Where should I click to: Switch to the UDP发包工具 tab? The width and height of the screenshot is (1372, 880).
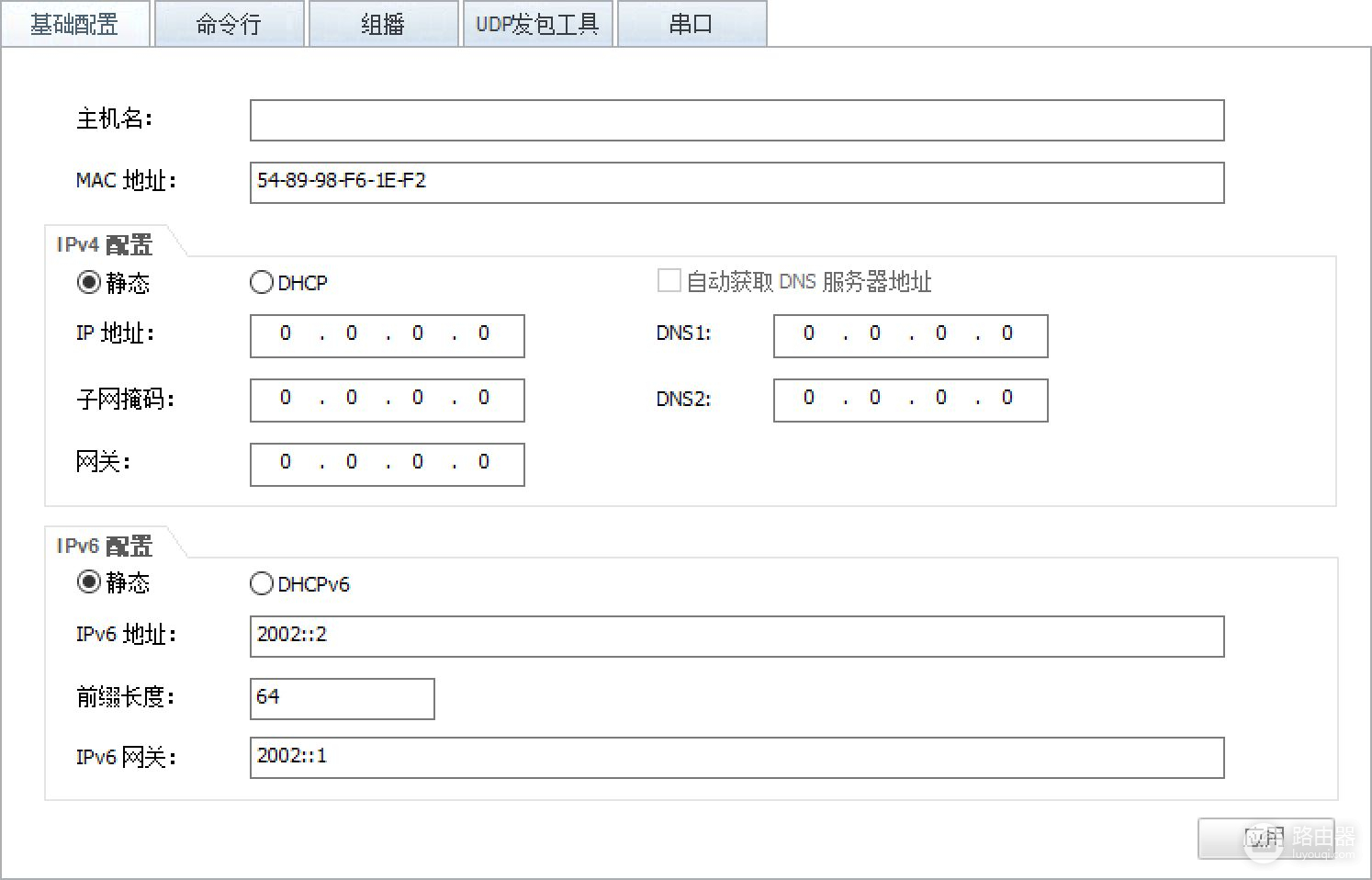tap(537, 24)
